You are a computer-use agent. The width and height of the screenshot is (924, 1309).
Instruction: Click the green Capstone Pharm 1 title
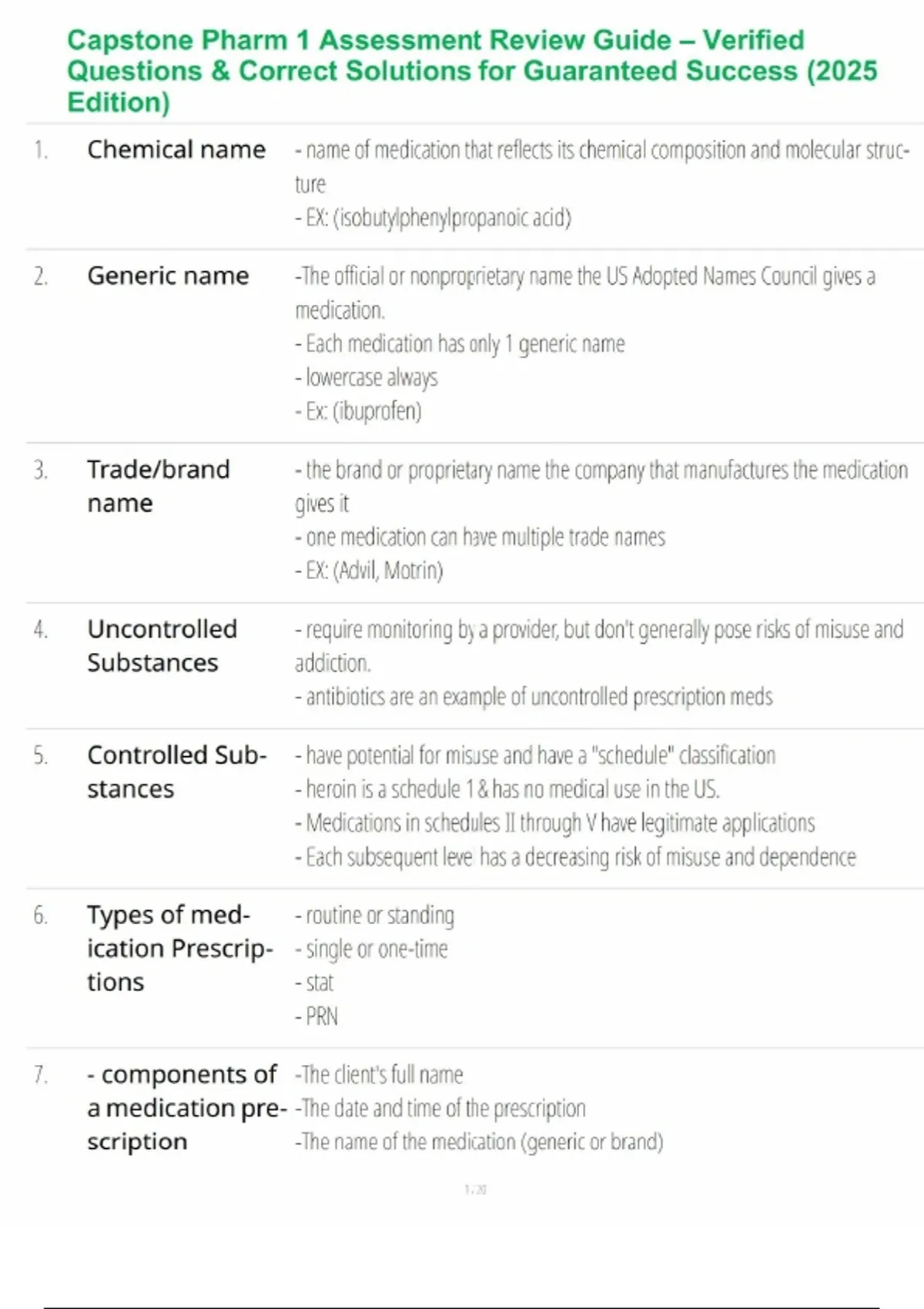click(472, 71)
